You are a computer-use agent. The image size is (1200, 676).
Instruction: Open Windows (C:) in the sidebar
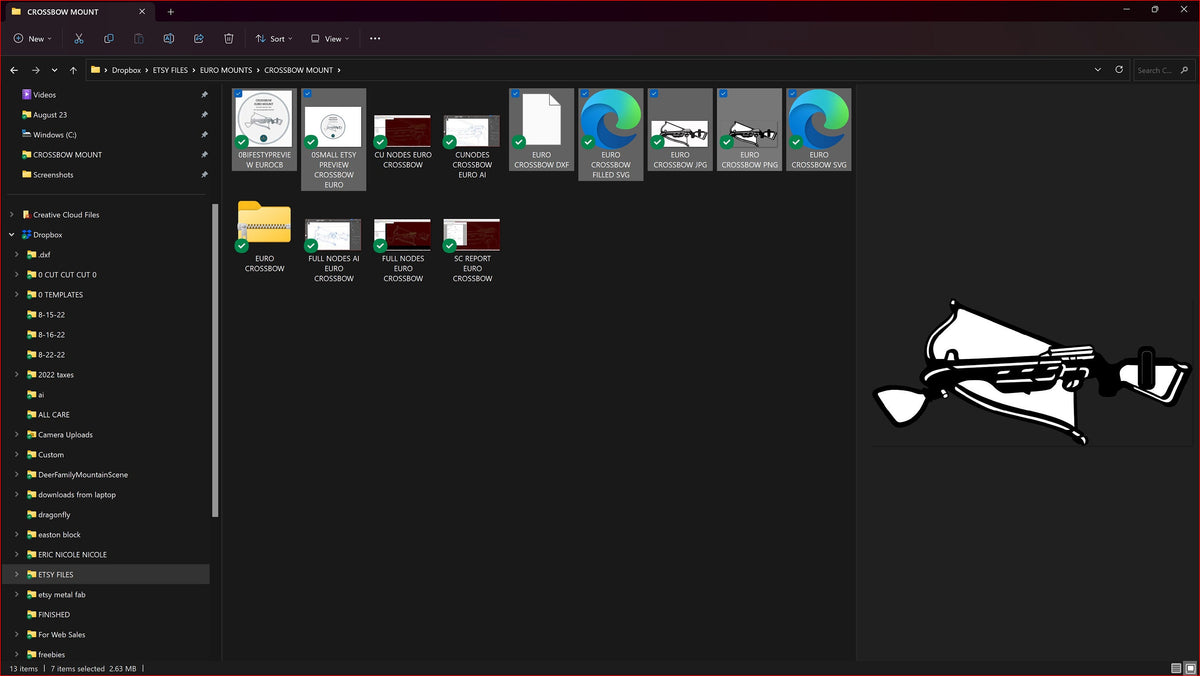(x=55, y=135)
